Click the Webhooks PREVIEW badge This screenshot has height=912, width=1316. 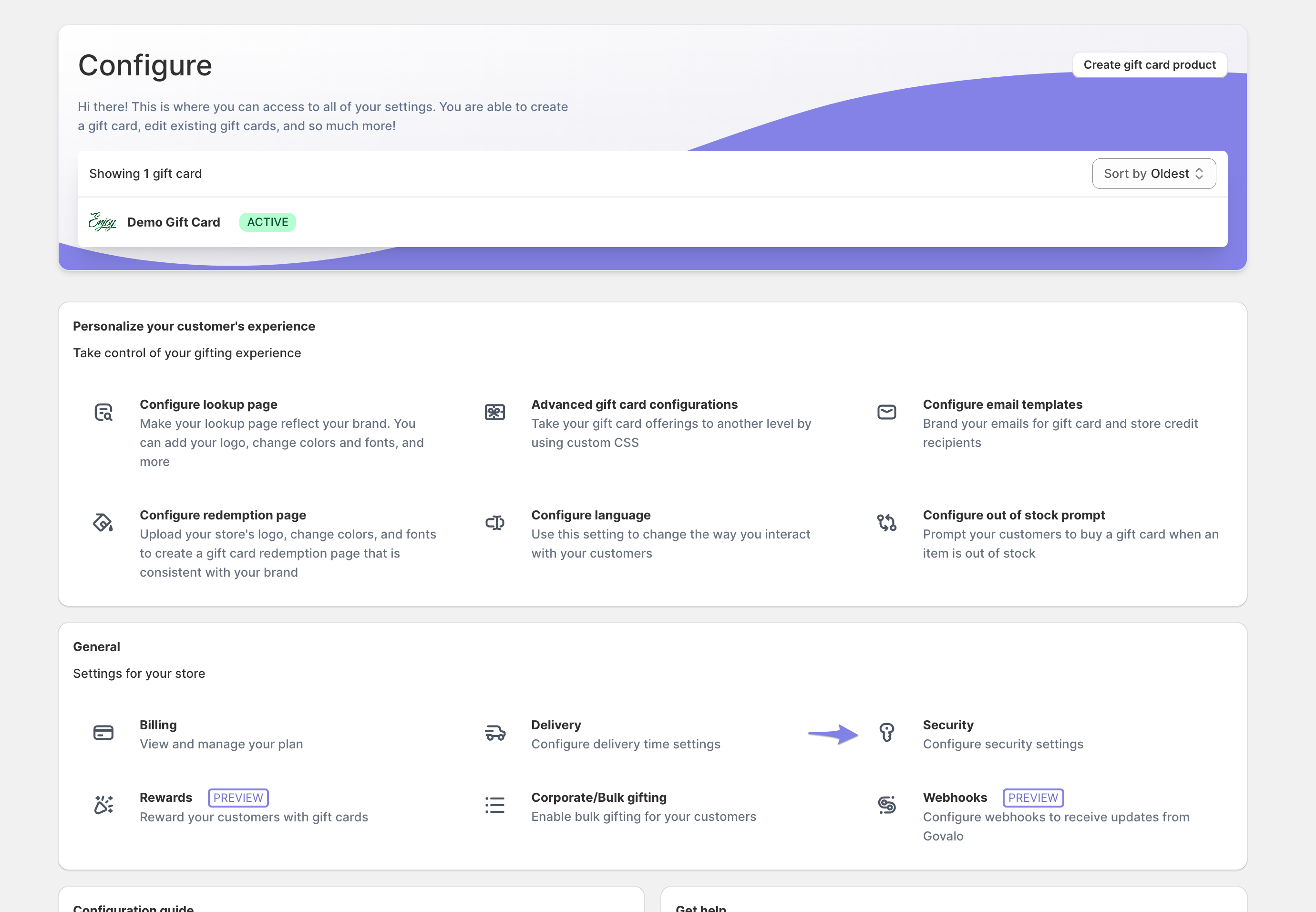[x=1033, y=798]
